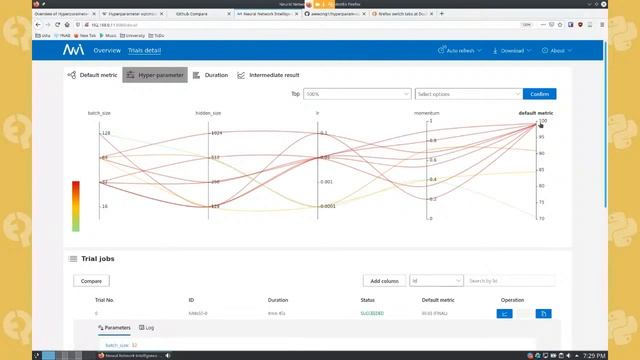Click the Auto refresh clock icon
The width and height of the screenshot is (640, 360).
(x=441, y=50)
